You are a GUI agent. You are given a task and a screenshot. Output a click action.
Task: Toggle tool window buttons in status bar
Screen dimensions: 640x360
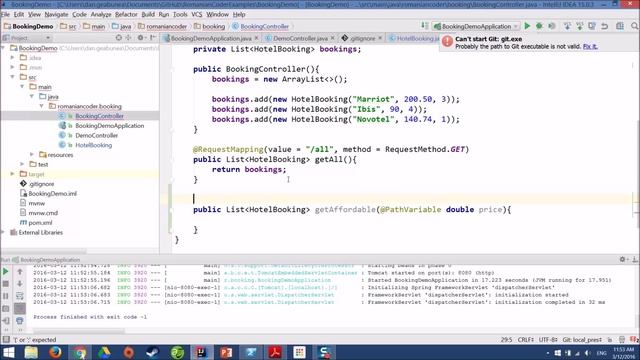pos(6,340)
